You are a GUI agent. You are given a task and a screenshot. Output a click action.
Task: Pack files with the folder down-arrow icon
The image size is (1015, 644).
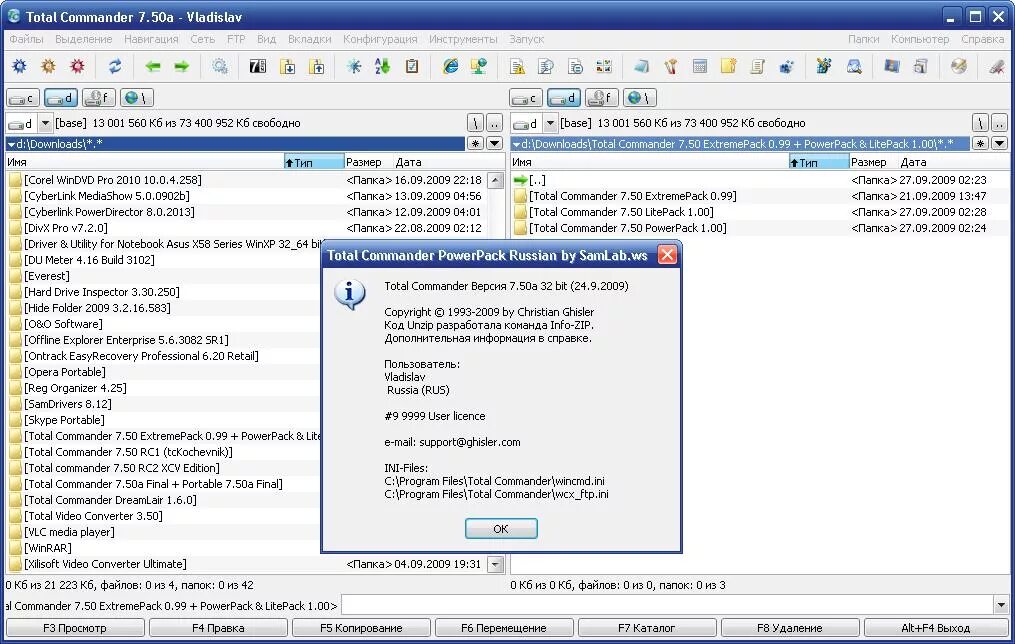click(x=287, y=66)
